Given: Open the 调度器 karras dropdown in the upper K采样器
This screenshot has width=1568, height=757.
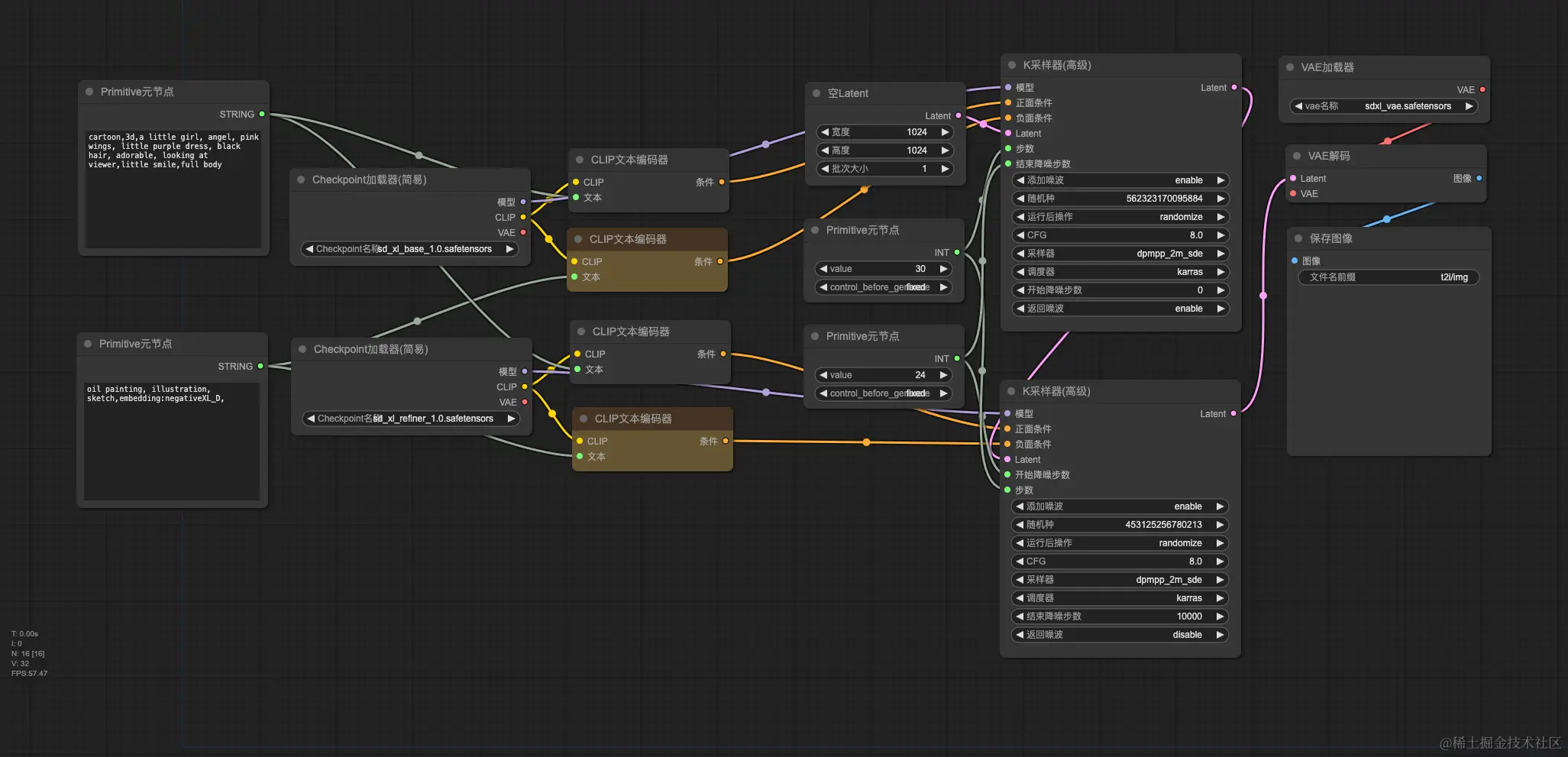Looking at the screenshot, I should pos(1120,272).
